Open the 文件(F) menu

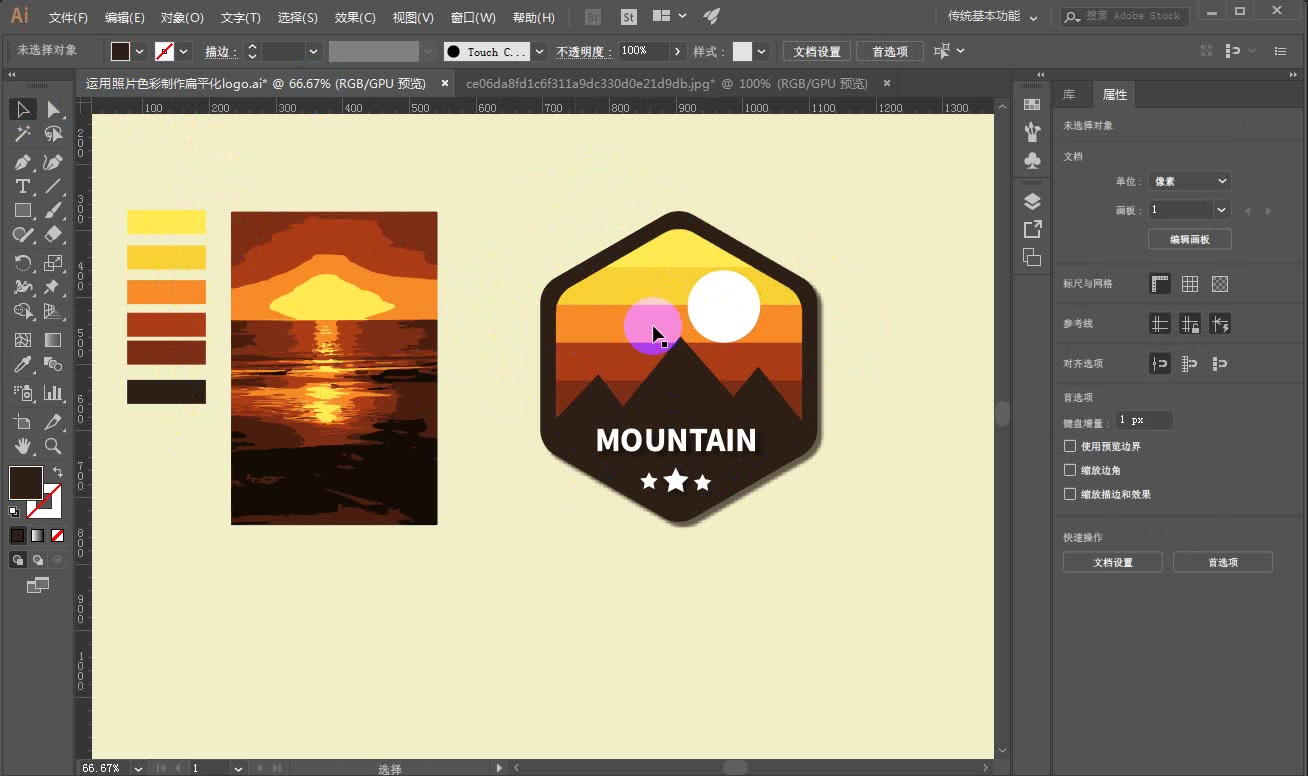click(x=68, y=17)
